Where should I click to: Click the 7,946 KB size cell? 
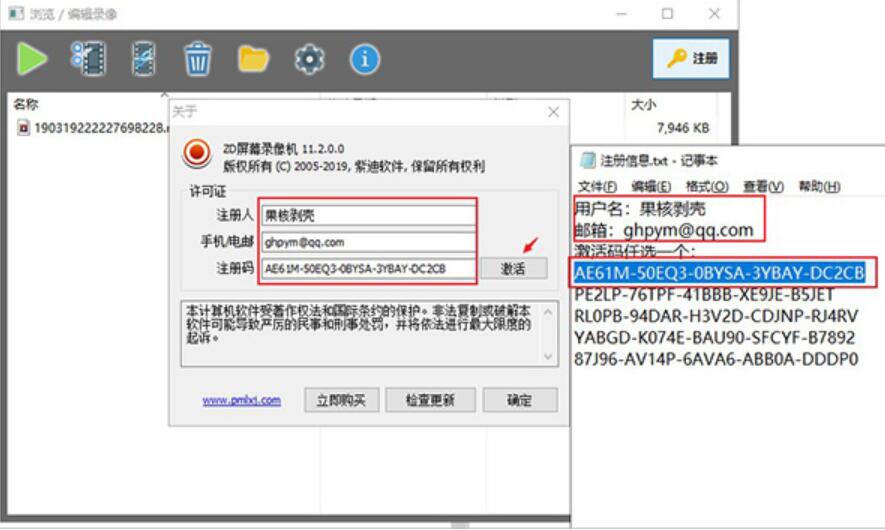(682, 128)
